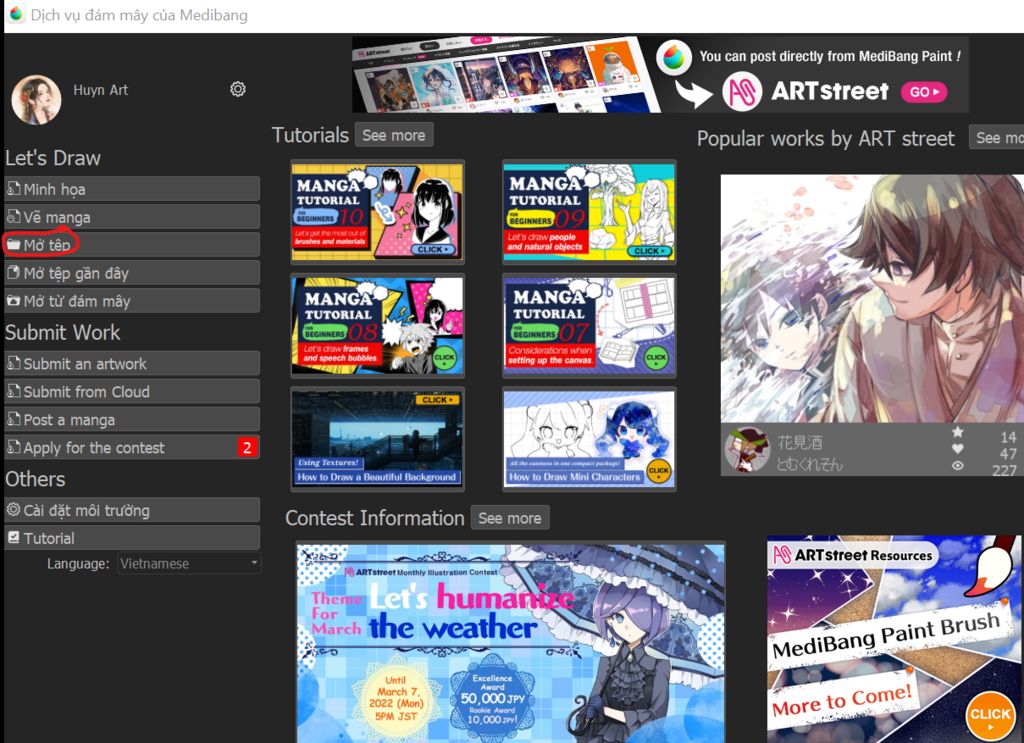Viewport: 1024px width, 743px height.
Task: Click the folder icon beside Mở tệp
Action: 14,245
